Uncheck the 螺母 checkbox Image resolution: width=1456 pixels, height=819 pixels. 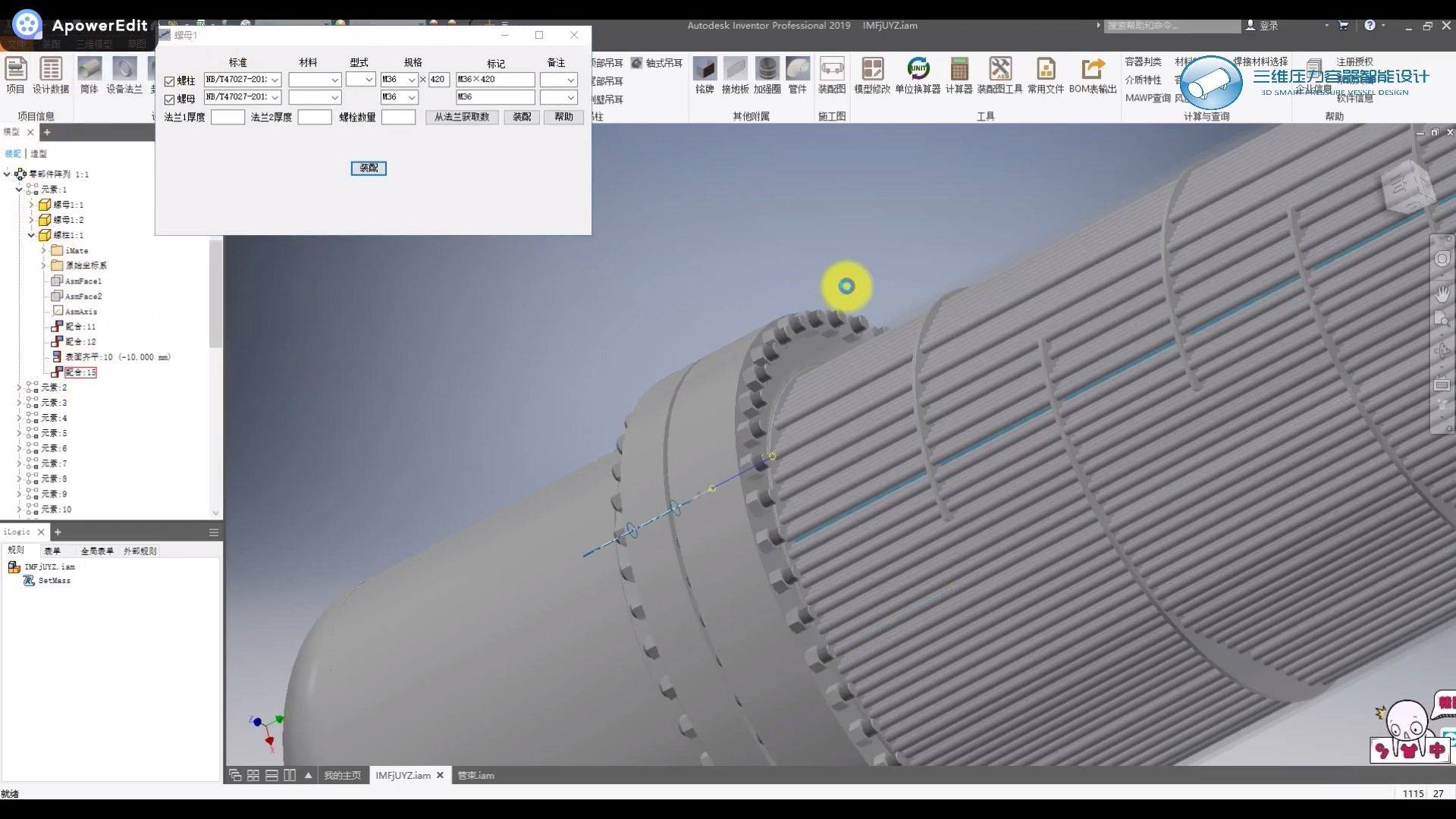click(169, 99)
